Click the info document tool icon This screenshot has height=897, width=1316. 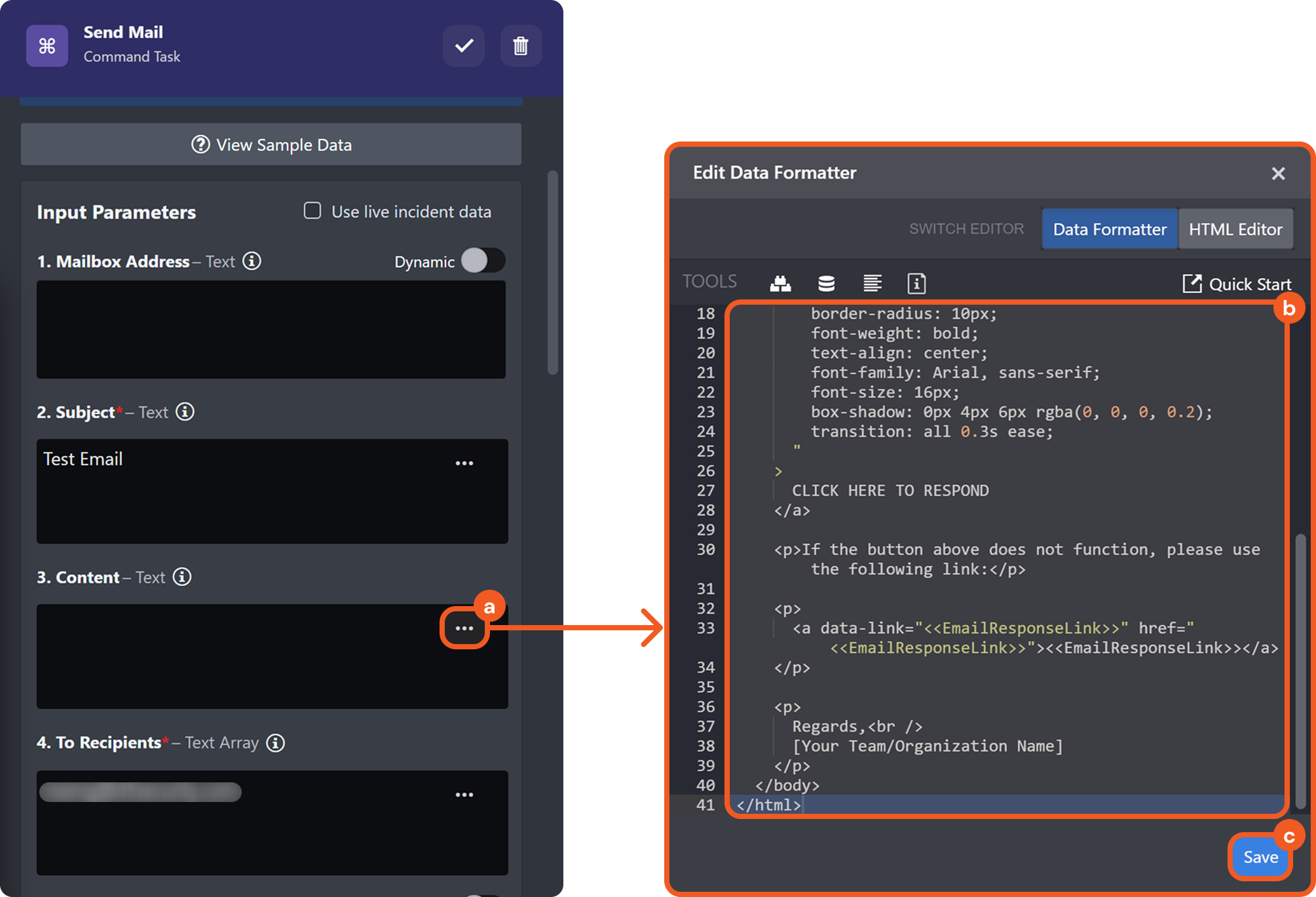[x=916, y=284]
